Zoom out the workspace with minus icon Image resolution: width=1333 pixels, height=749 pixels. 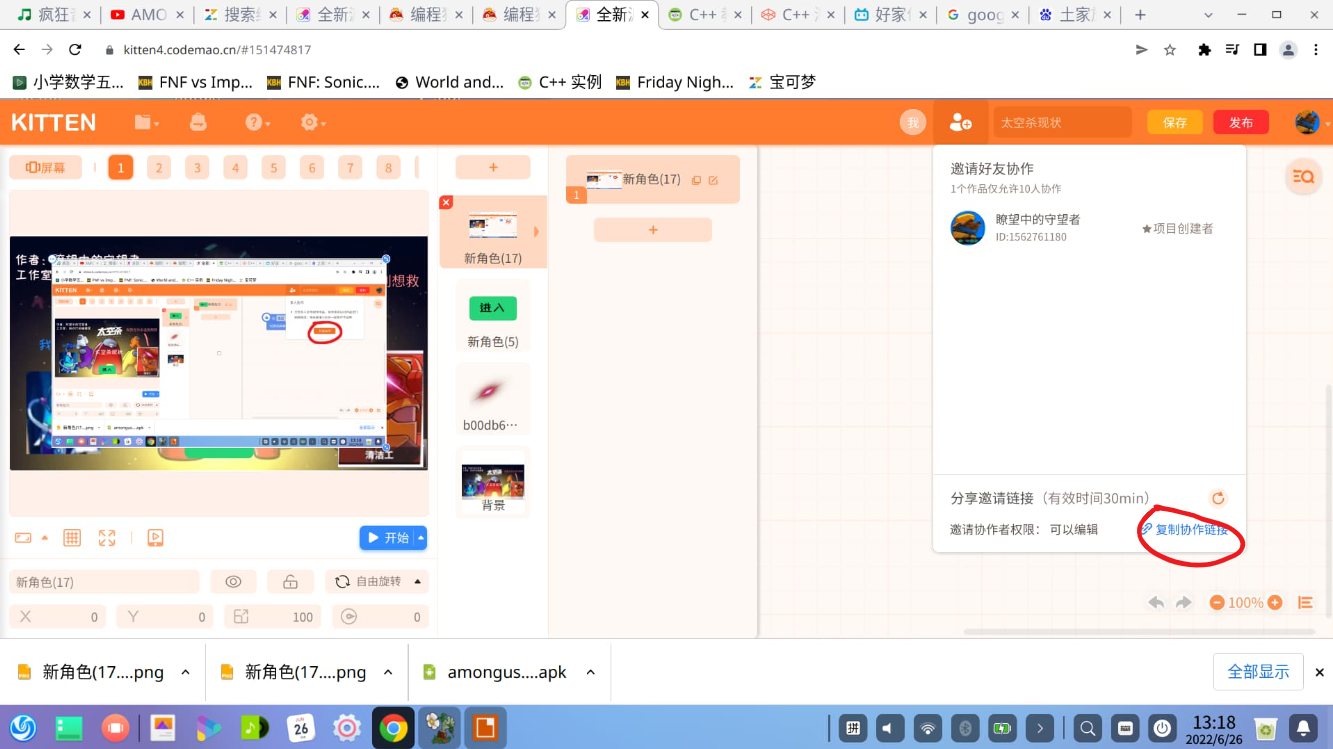tap(1217, 602)
